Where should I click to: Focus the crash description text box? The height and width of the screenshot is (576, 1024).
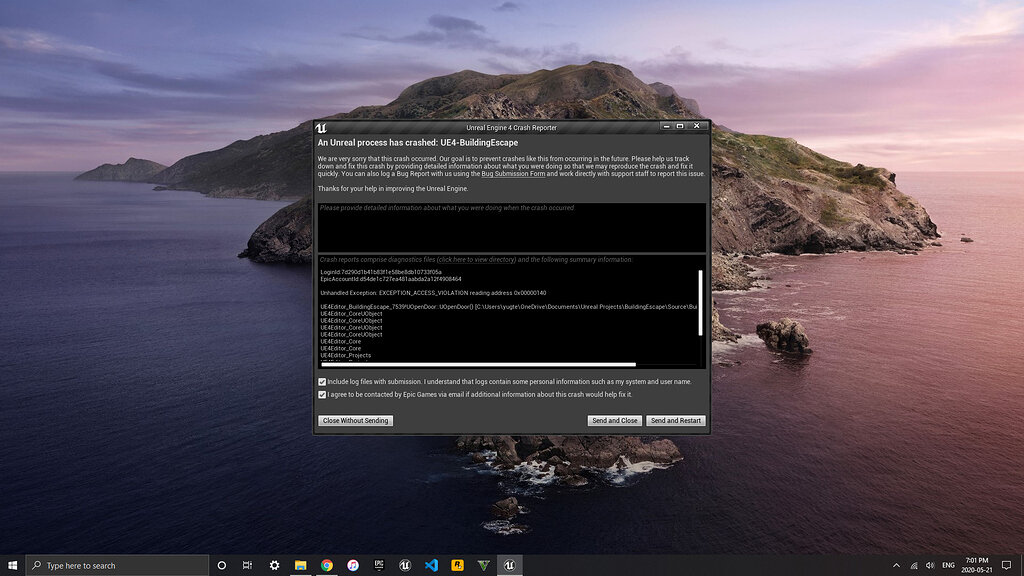[x=512, y=227]
